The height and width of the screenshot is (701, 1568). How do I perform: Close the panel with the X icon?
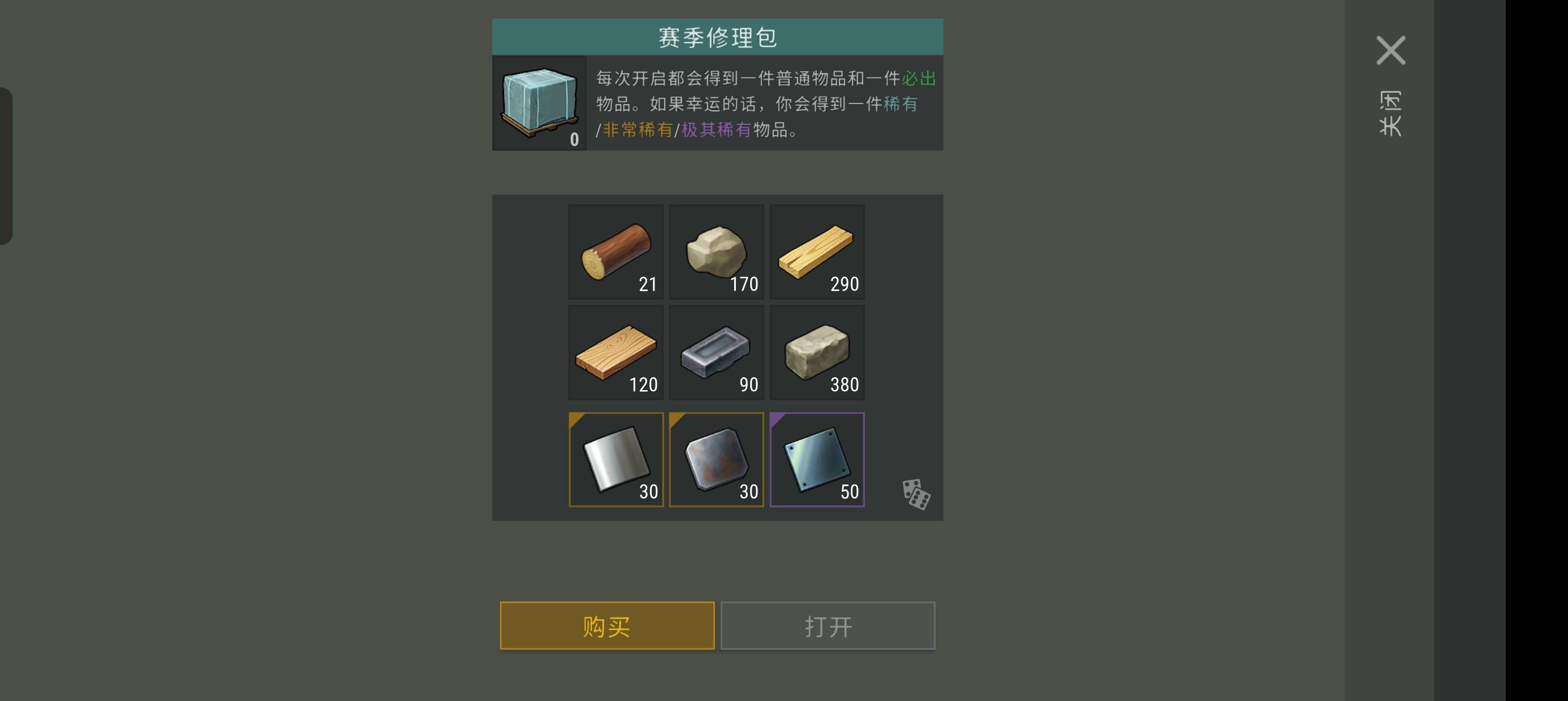1391,50
